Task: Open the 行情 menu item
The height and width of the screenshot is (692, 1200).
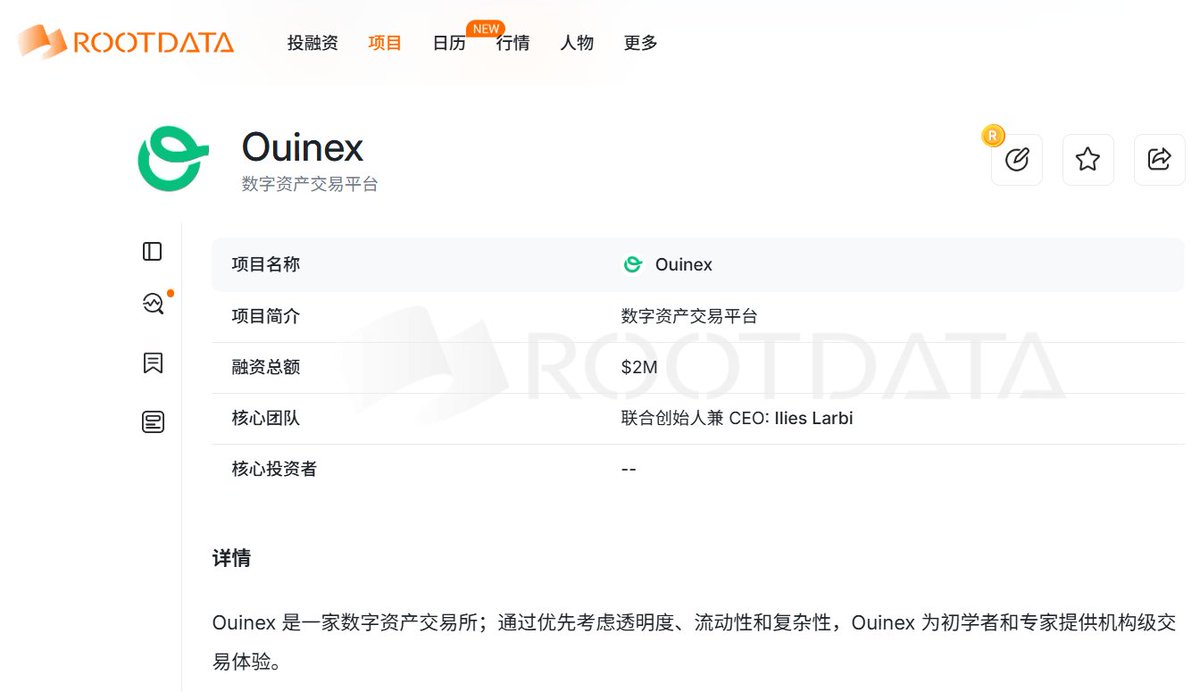Action: tap(513, 43)
